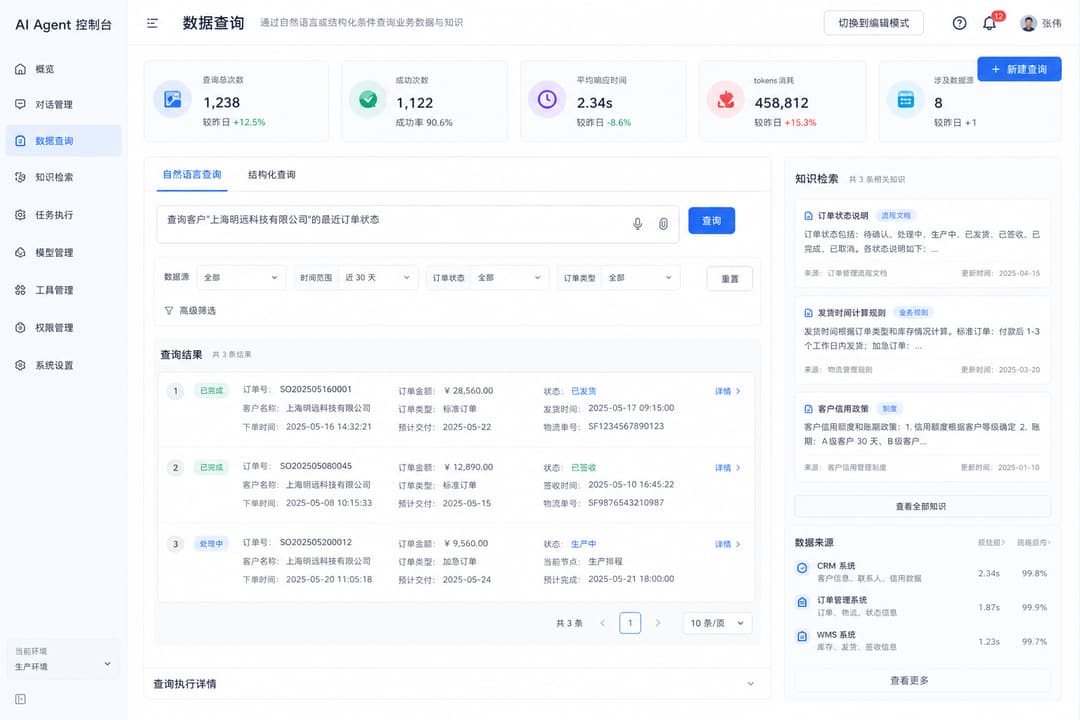Click the 涉及数据源 calendar icon
This screenshot has width=1080, height=720.
[905, 99]
